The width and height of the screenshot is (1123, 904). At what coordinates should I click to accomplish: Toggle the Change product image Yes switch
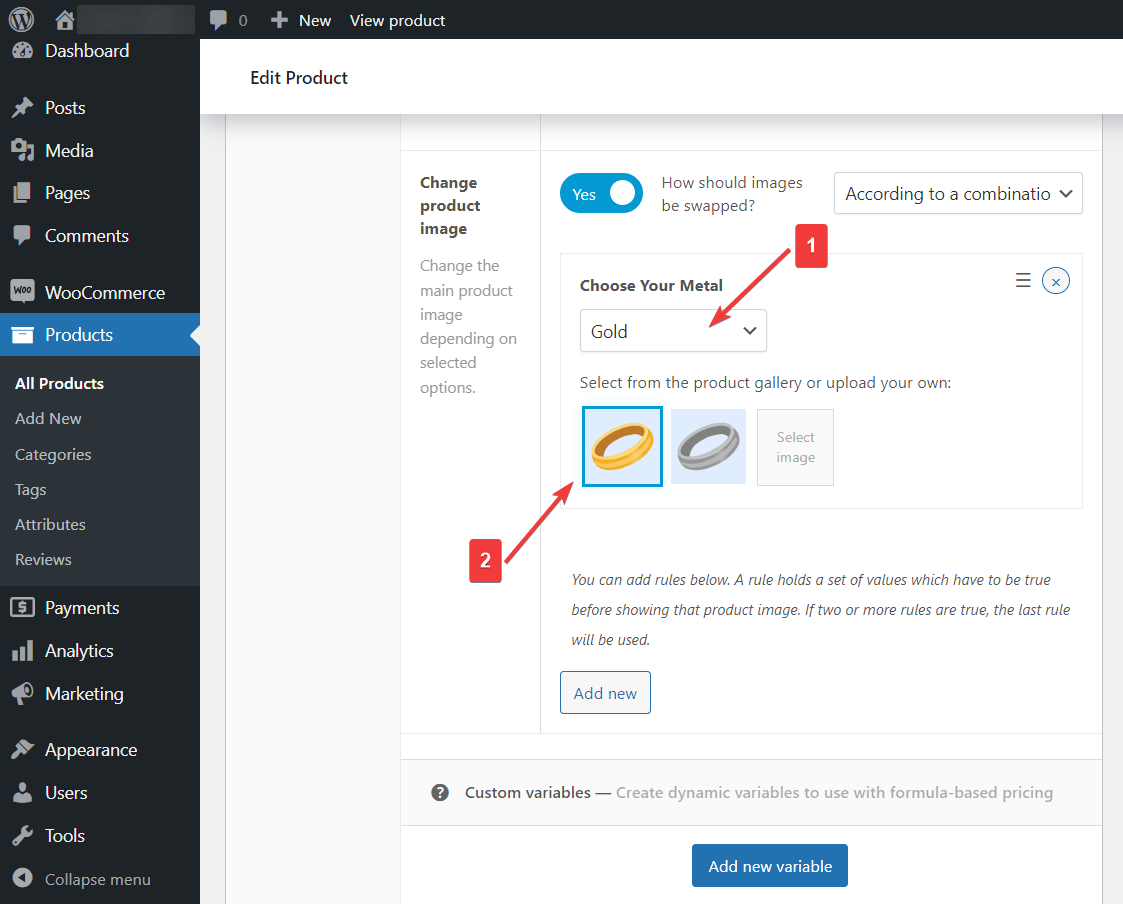coord(601,193)
